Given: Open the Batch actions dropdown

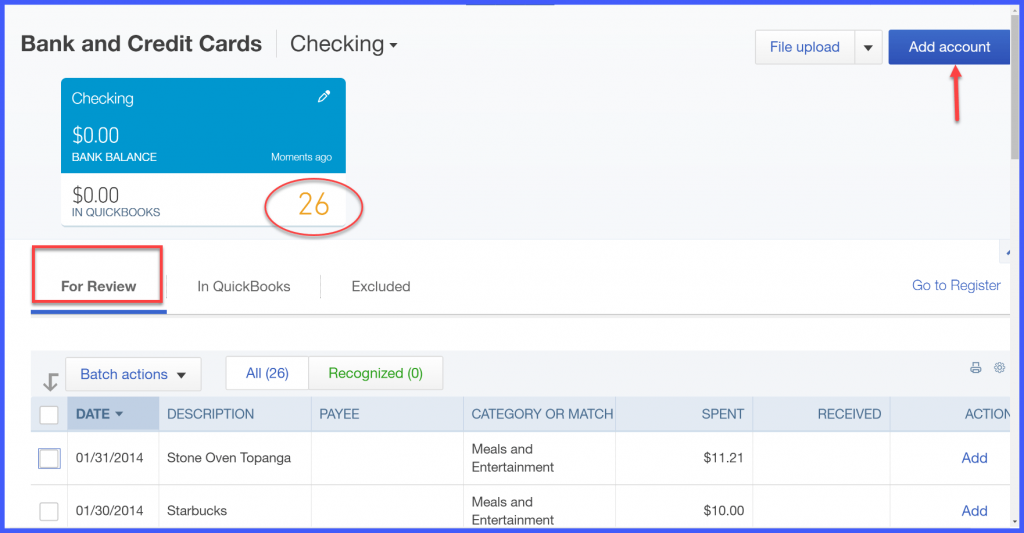Looking at the screenshot, I should [133, 374].
